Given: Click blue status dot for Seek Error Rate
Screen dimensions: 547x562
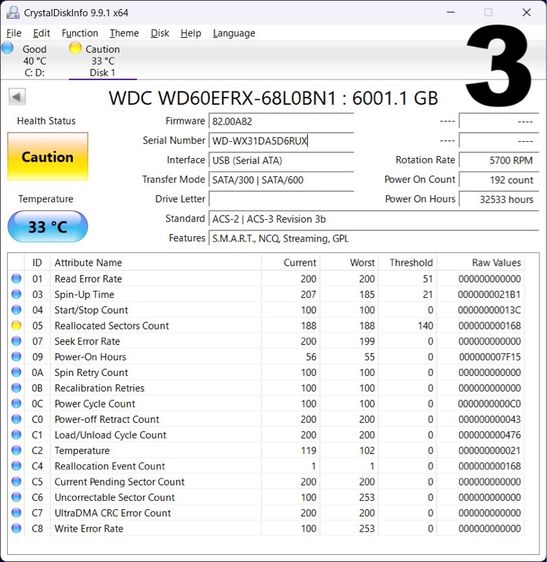Looking at the screenshot, I should 16,341.
